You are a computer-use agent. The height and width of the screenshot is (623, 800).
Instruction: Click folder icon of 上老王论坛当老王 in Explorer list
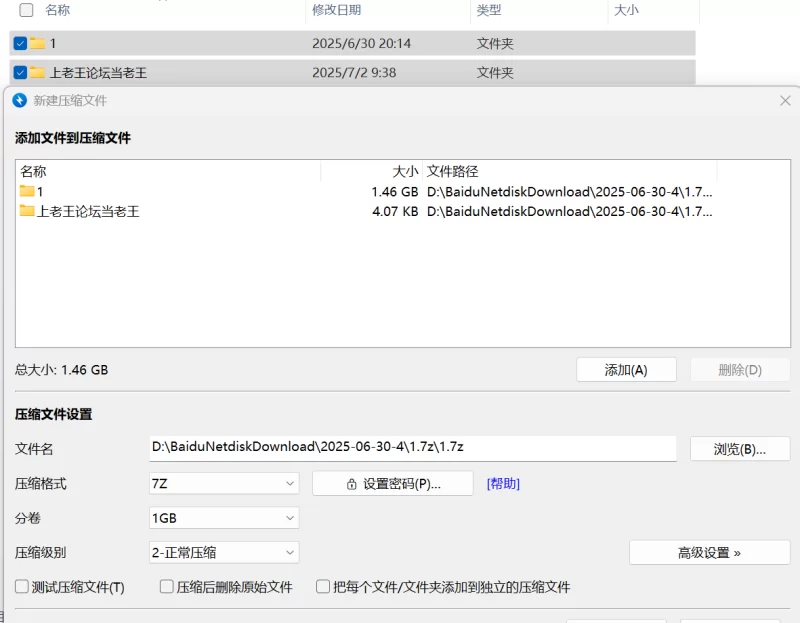(37, 72)
